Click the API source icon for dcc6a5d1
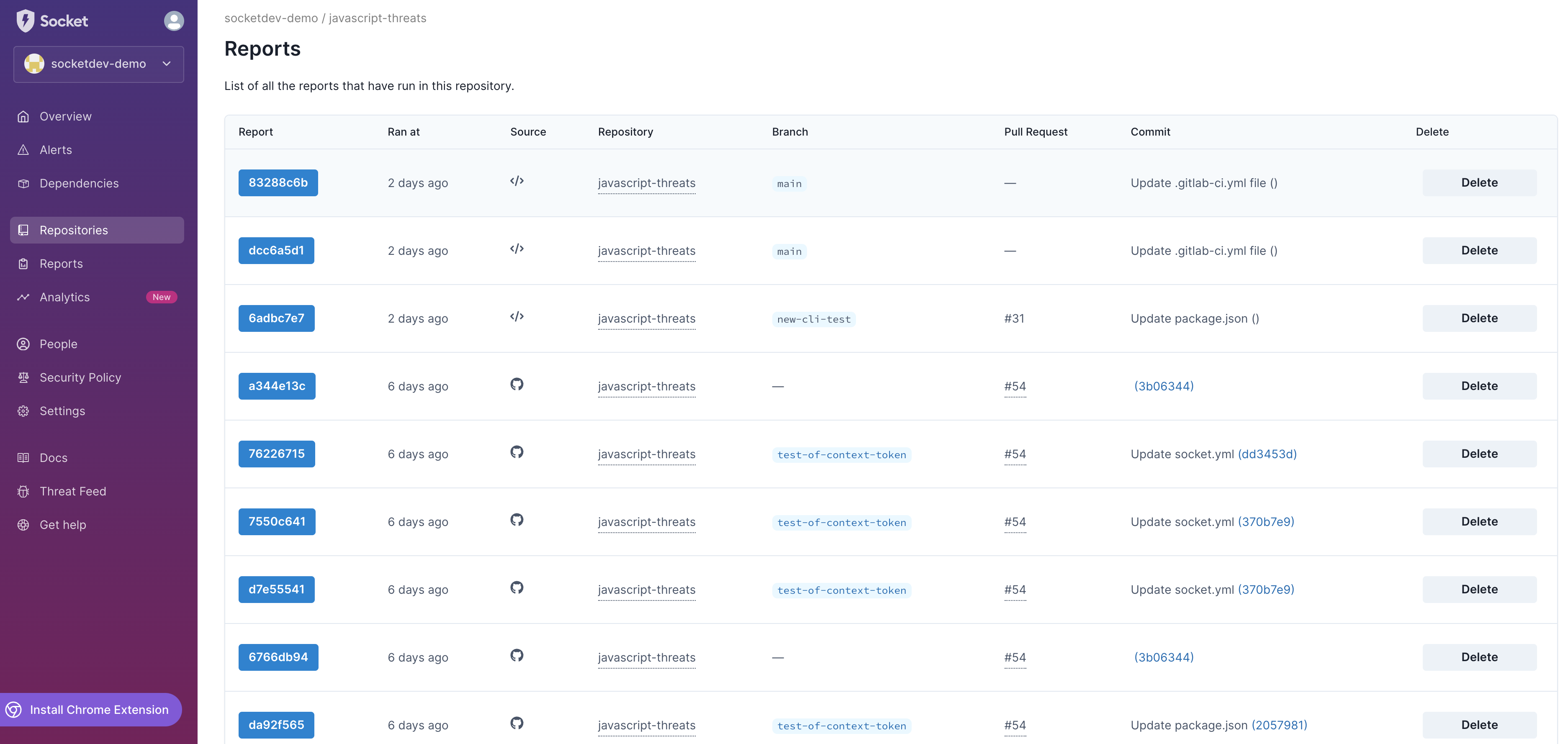The height and width of the screenshot is (744, 1568). pos(517,248)
